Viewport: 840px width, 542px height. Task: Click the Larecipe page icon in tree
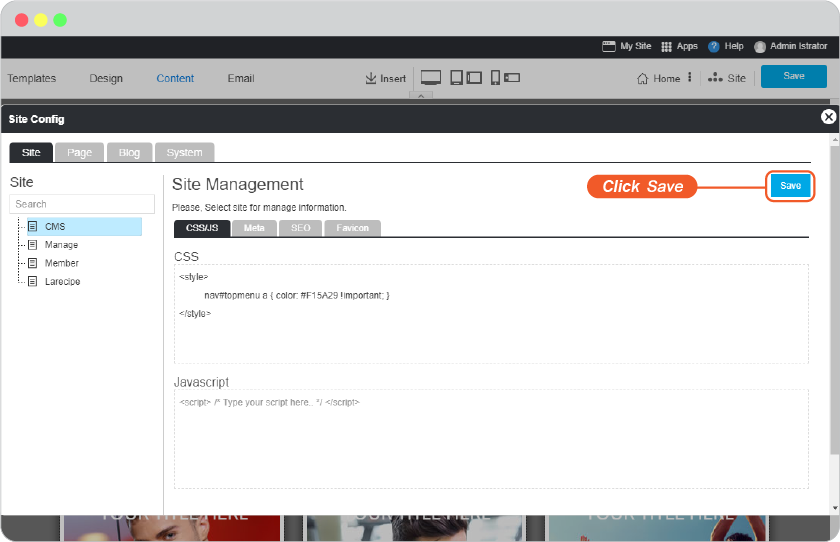point(33,281)
